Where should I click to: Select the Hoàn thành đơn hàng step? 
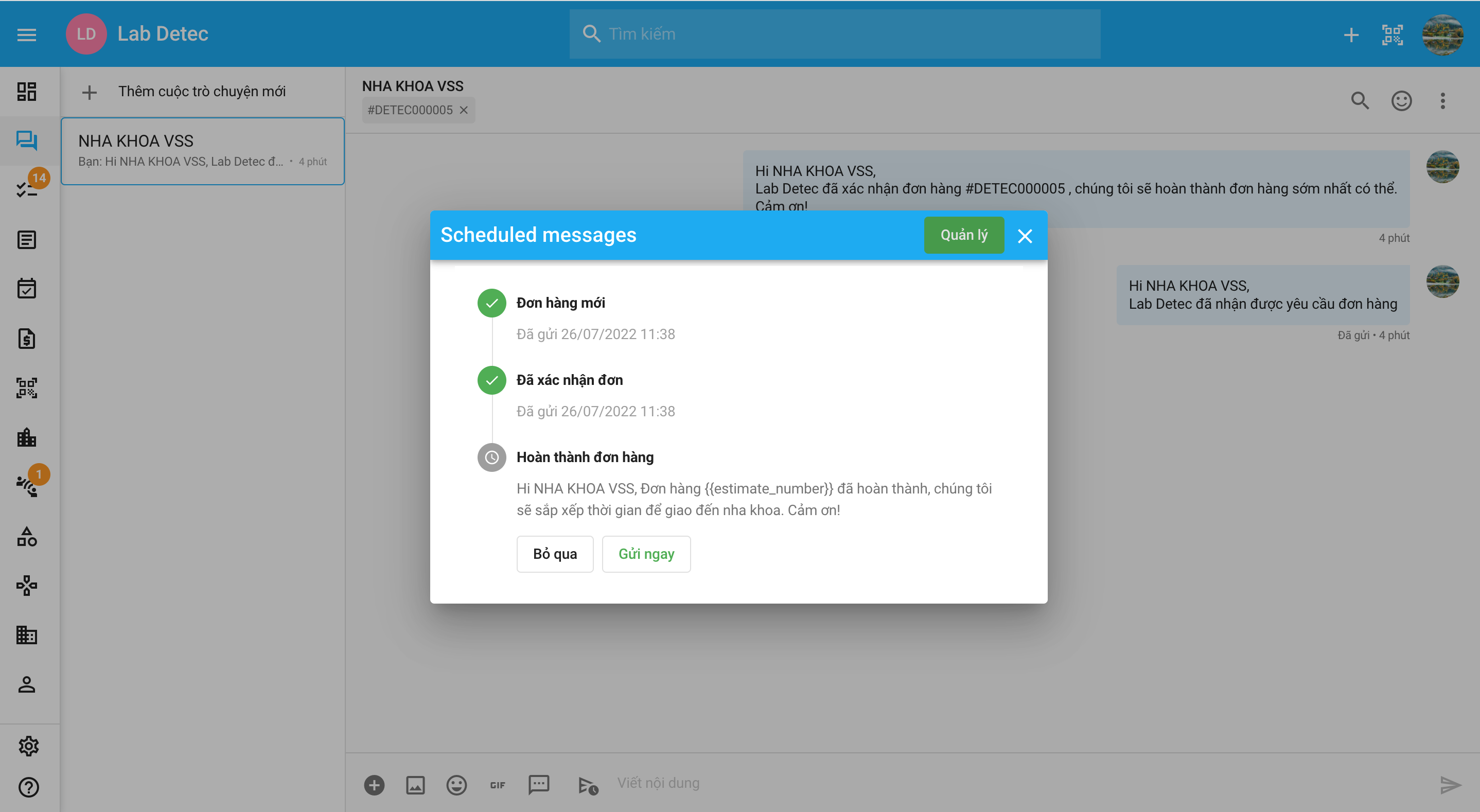pos(585,457)
